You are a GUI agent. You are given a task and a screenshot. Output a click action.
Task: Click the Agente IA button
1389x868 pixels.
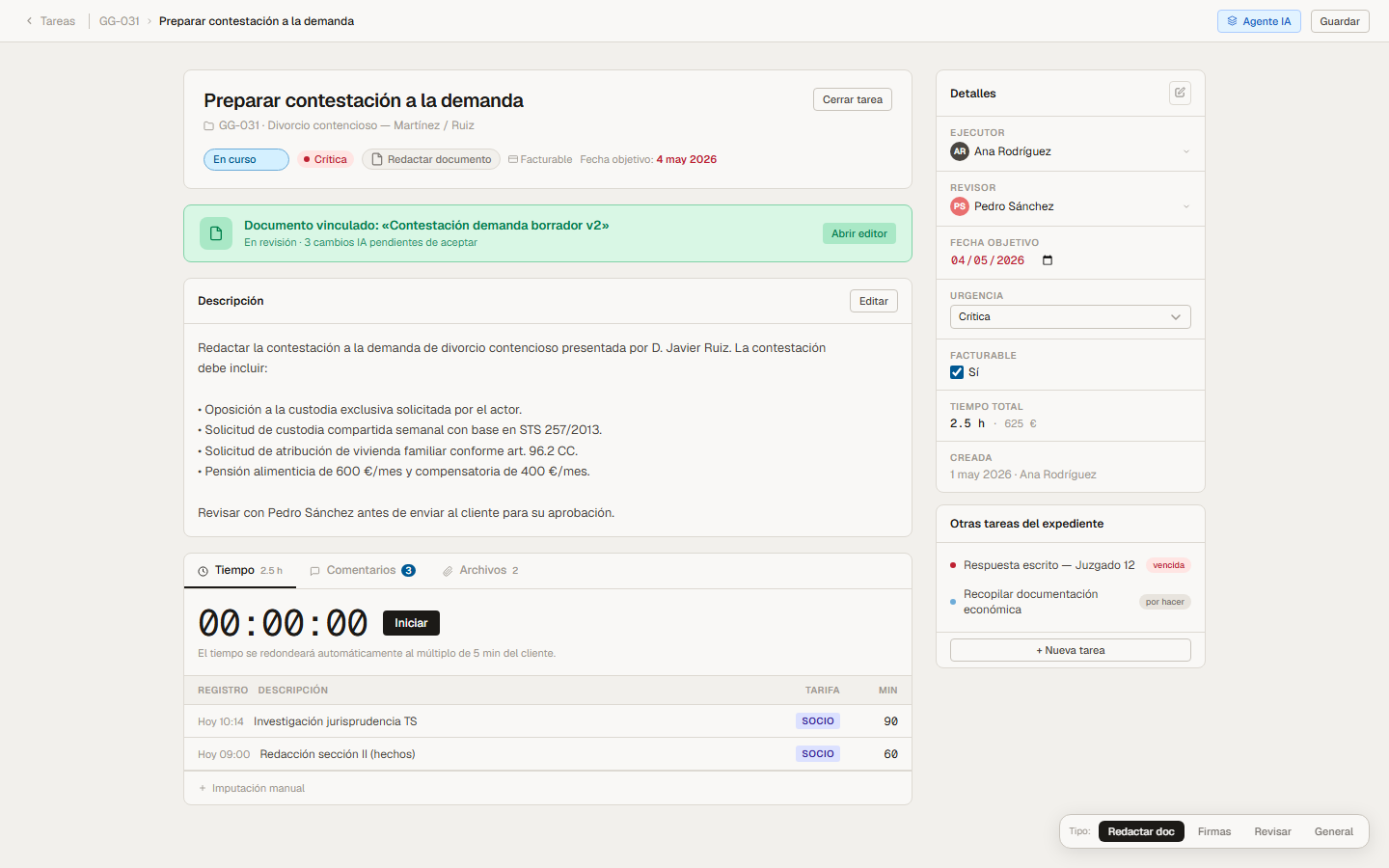point(1259,21)
